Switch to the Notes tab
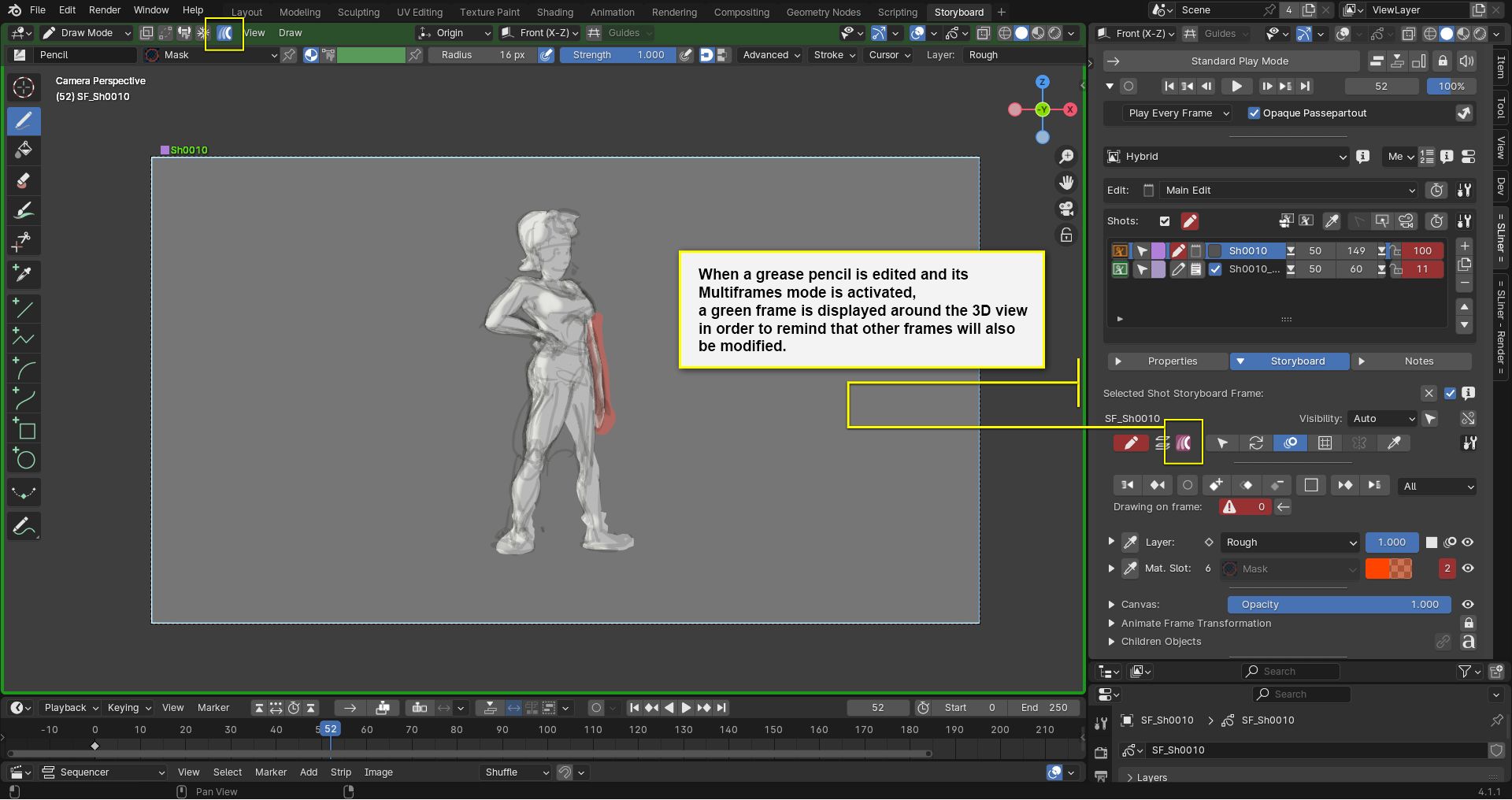Screen dimensions: 1512x800 coord(1420,361)
